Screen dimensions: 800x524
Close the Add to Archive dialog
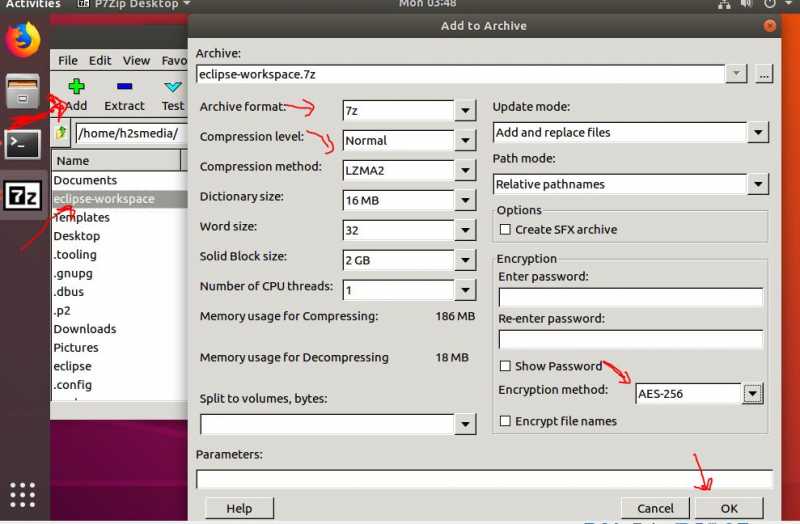(770, 26)
